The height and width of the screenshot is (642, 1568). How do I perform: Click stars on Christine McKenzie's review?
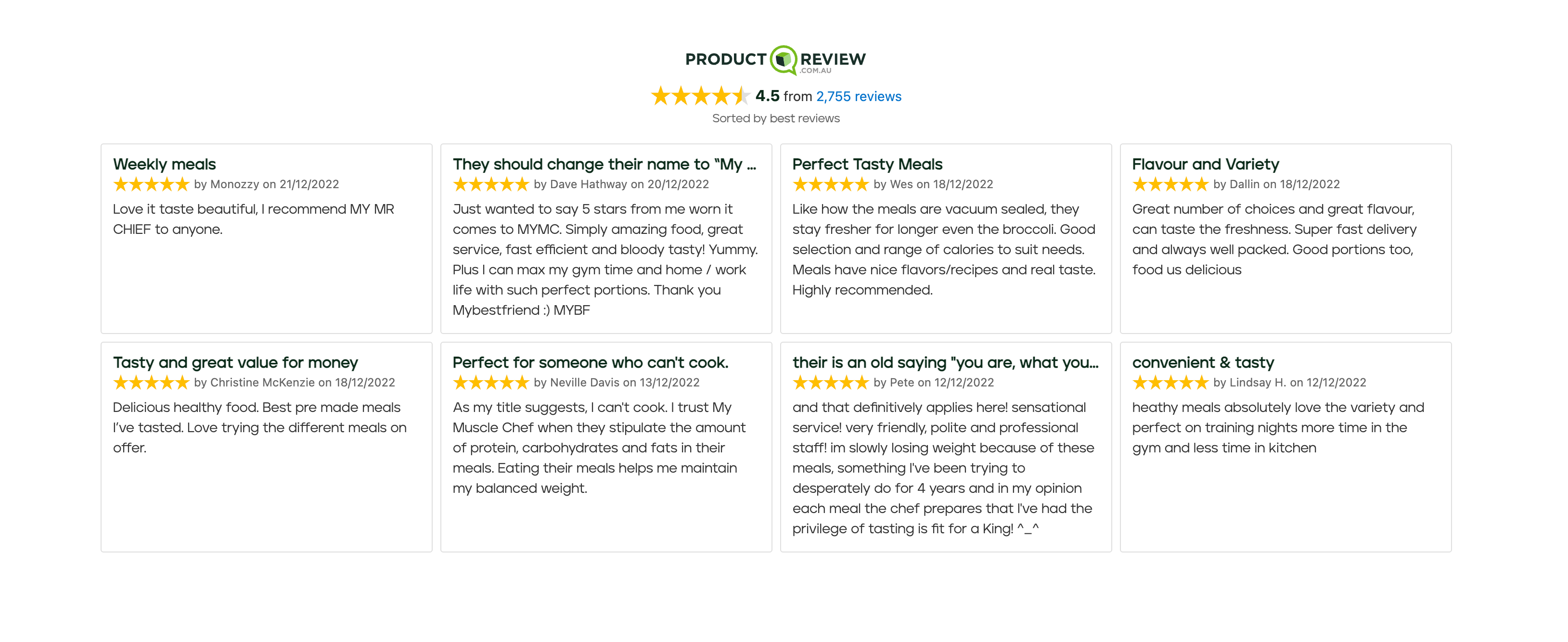[x=151, y=382]
